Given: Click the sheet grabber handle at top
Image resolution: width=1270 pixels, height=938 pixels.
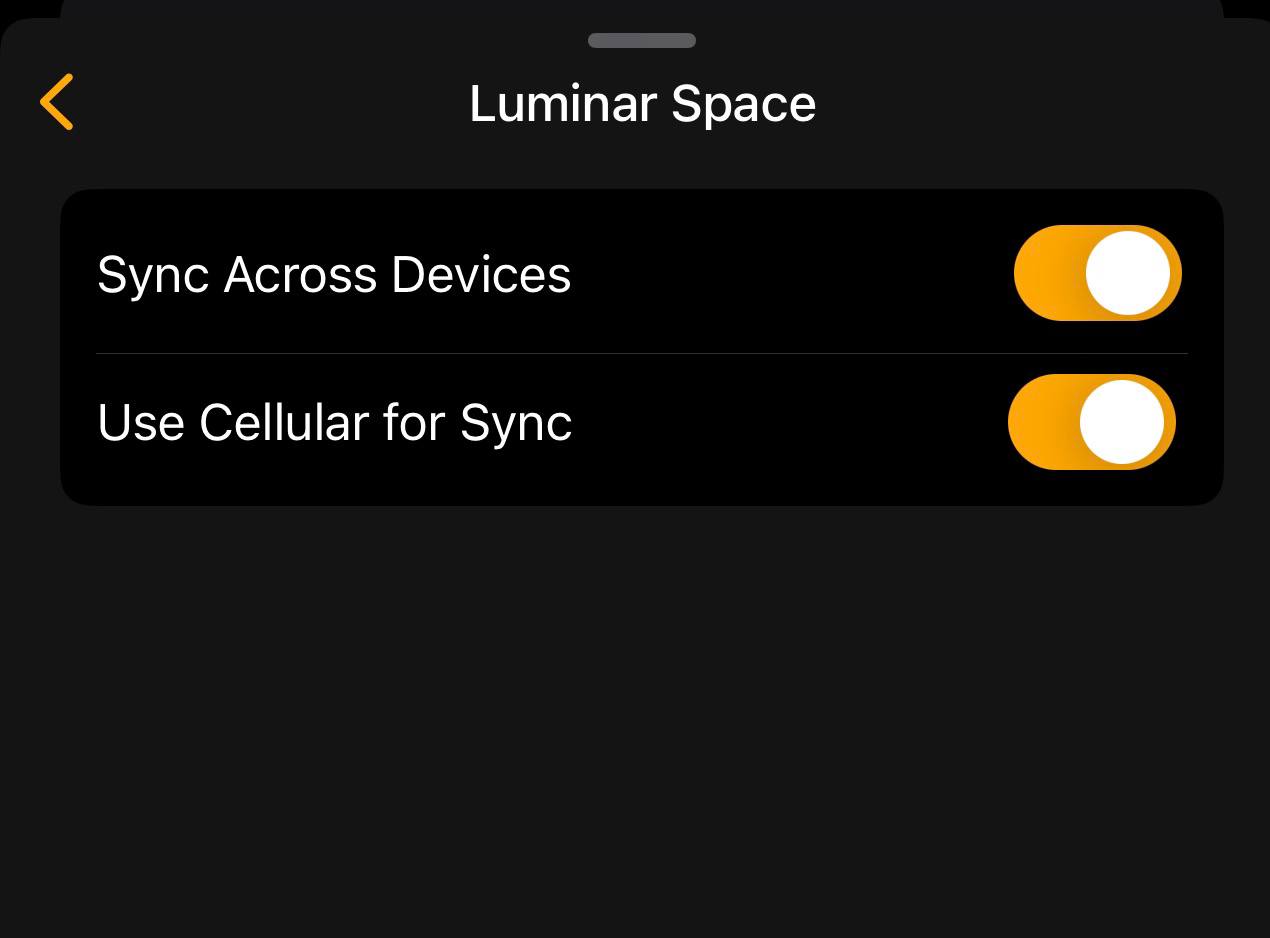Looking at the screenshot, I should (x=642, y=41).
